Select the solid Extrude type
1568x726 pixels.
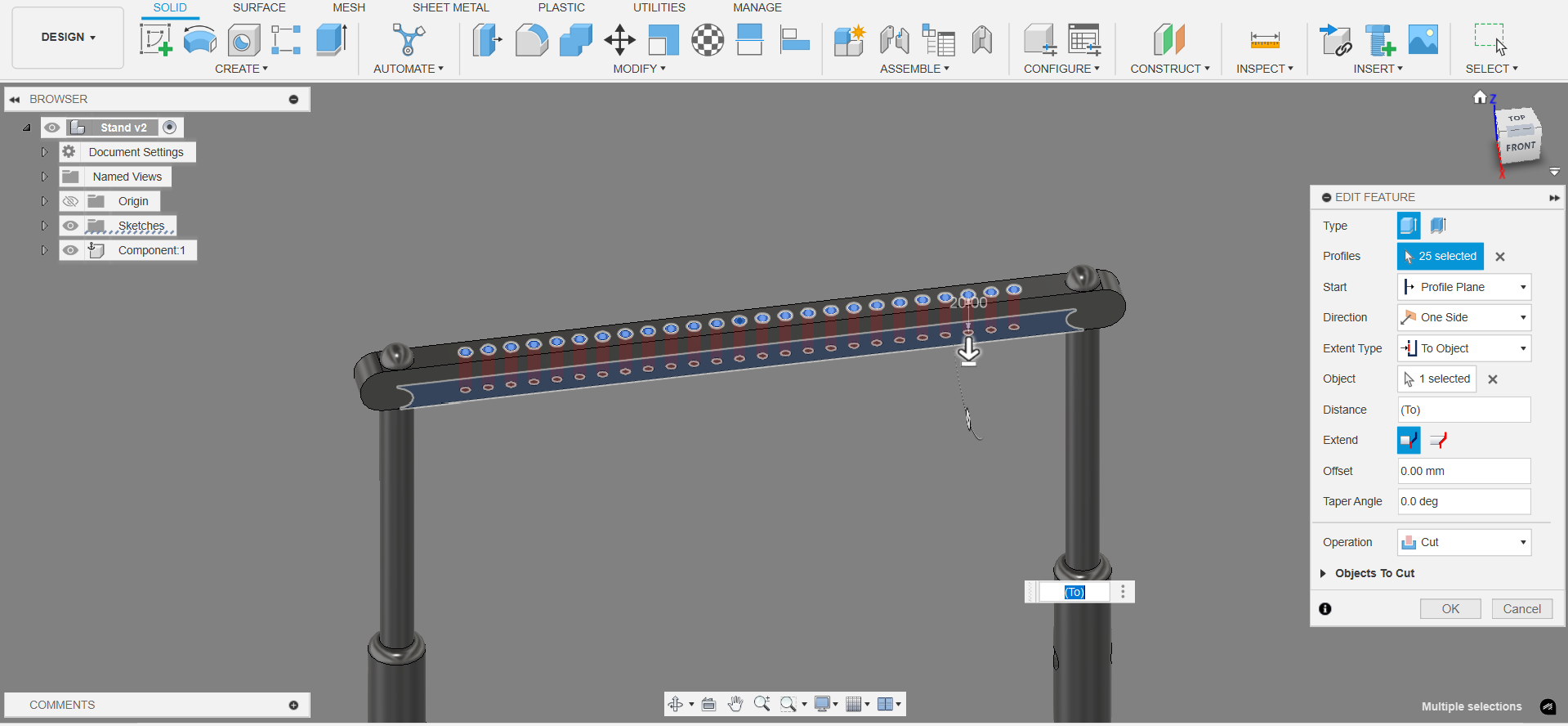click(1409, 226)
